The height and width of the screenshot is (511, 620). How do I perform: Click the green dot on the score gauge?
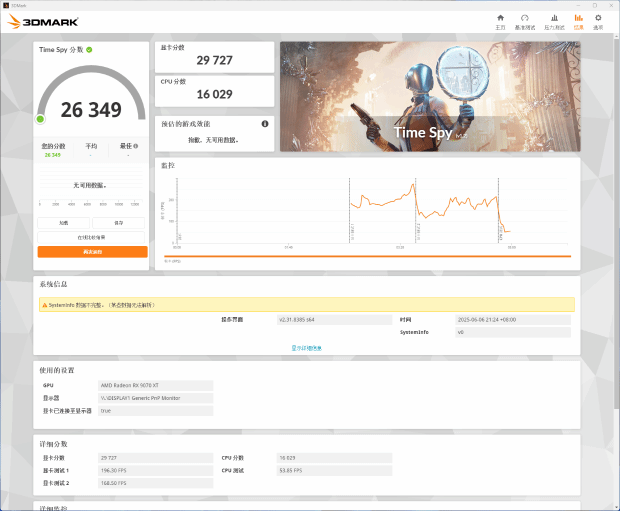pyautogui.click(x=40, y=119)
